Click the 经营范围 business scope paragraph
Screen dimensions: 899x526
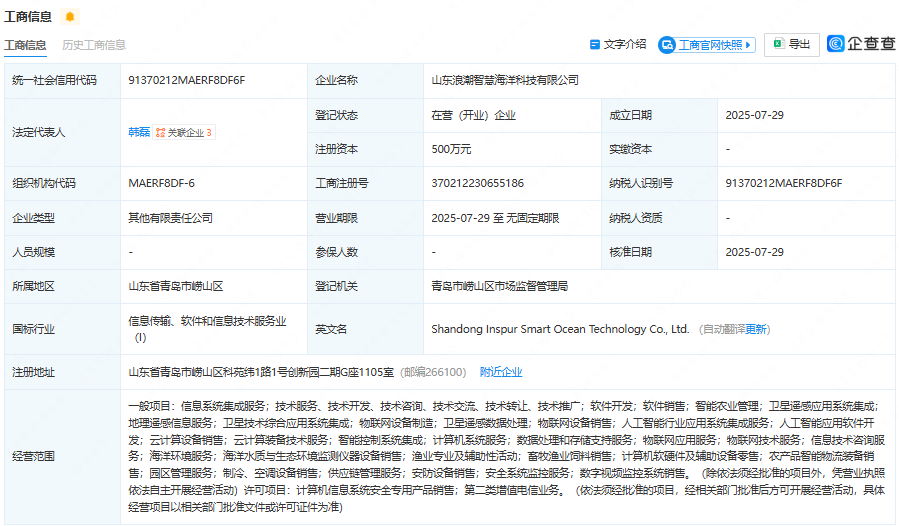507,457
